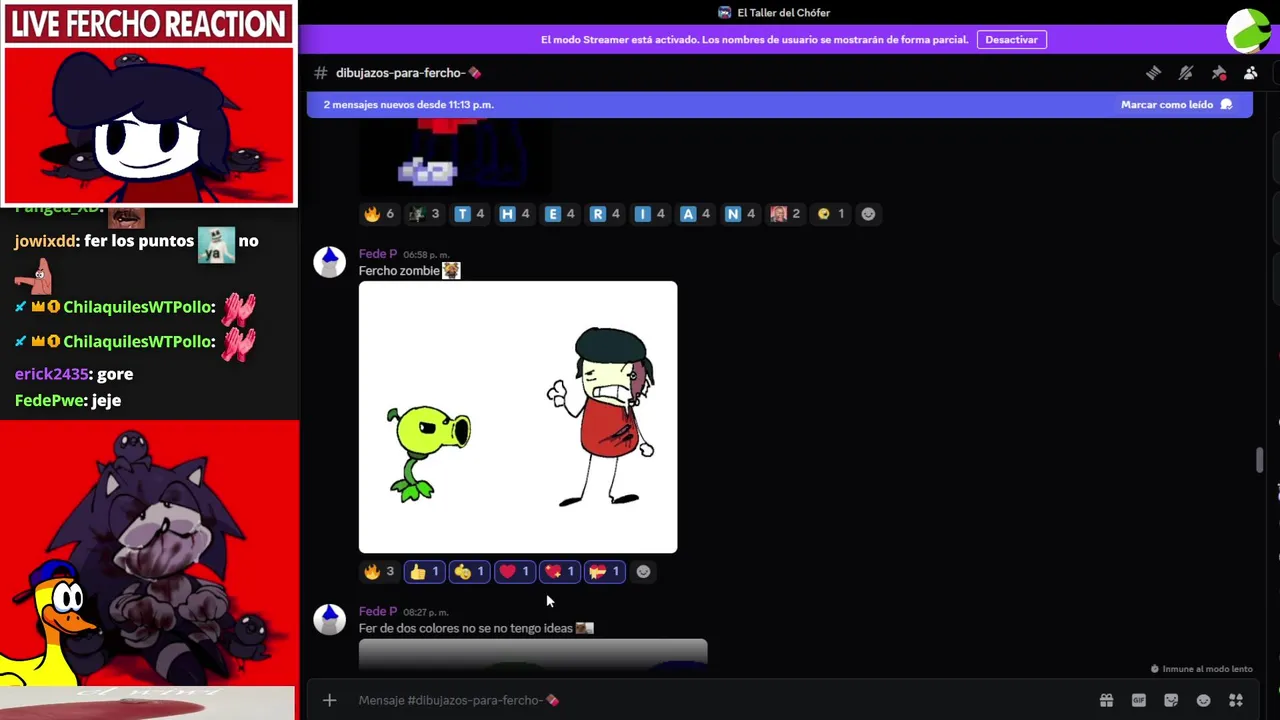This screenshot has height=720, width=1280.
Task: Open the sticker picker
Action: coord(1171,700)
